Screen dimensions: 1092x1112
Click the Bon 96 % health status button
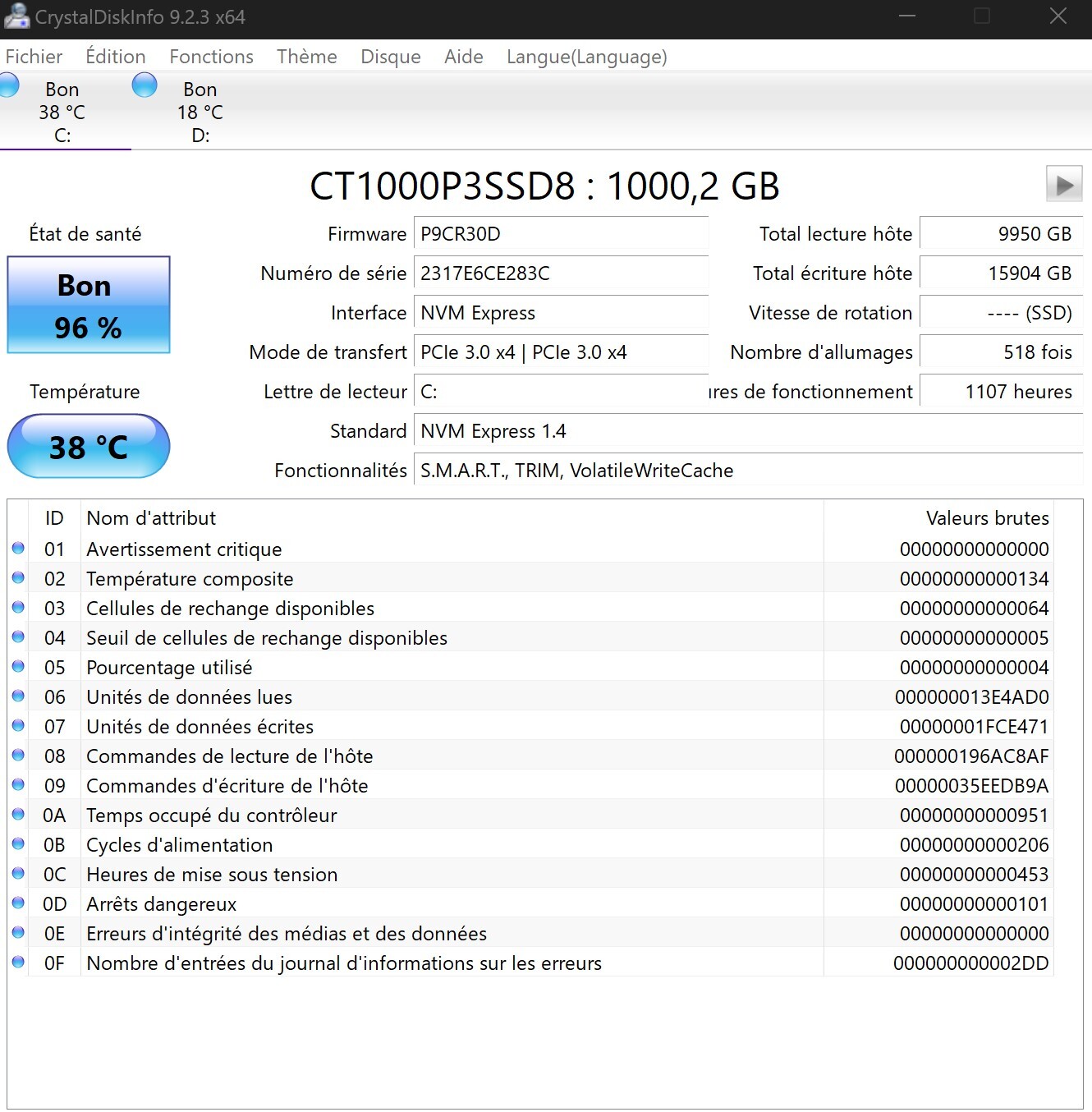89,305
